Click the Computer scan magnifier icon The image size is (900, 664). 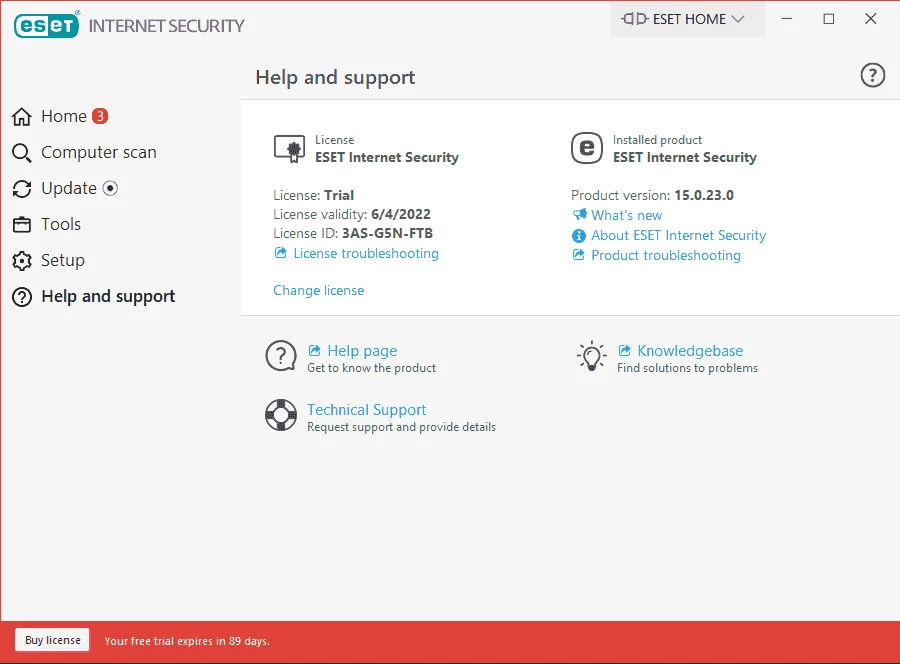(x=22, y=153)
